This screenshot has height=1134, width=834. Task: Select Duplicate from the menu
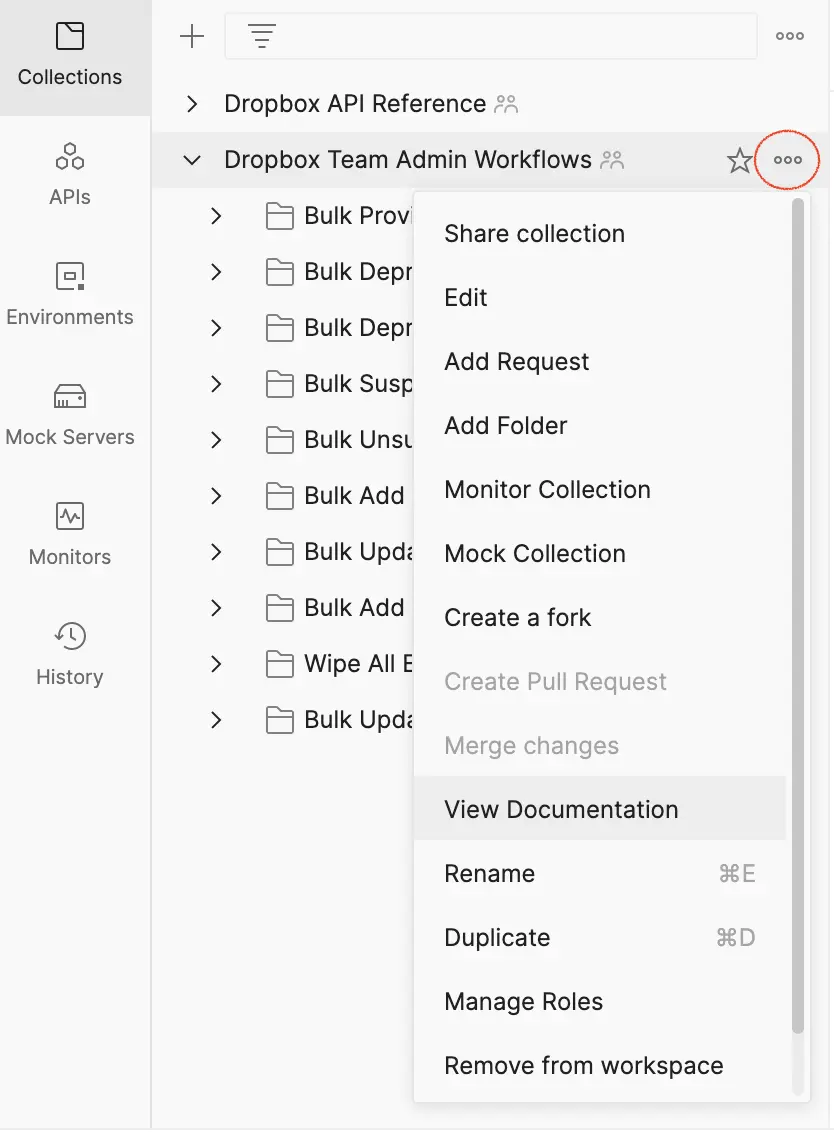(x=600, y=937)
